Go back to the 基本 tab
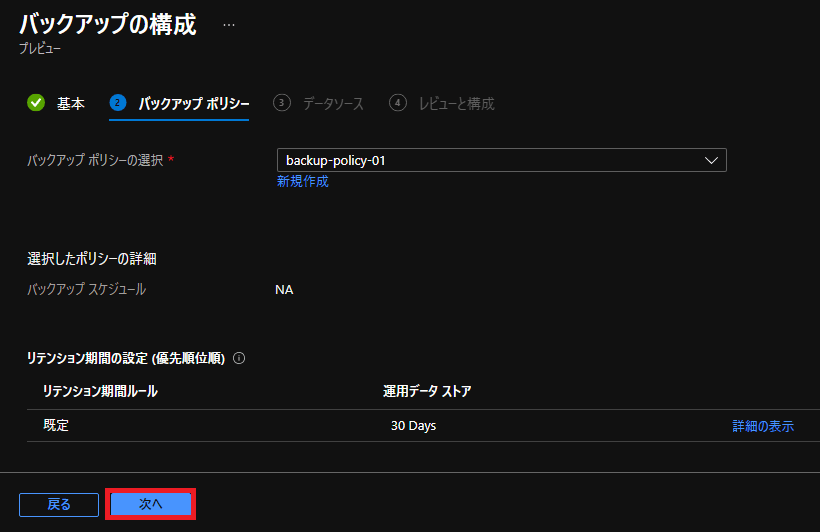 click(71, 104)
